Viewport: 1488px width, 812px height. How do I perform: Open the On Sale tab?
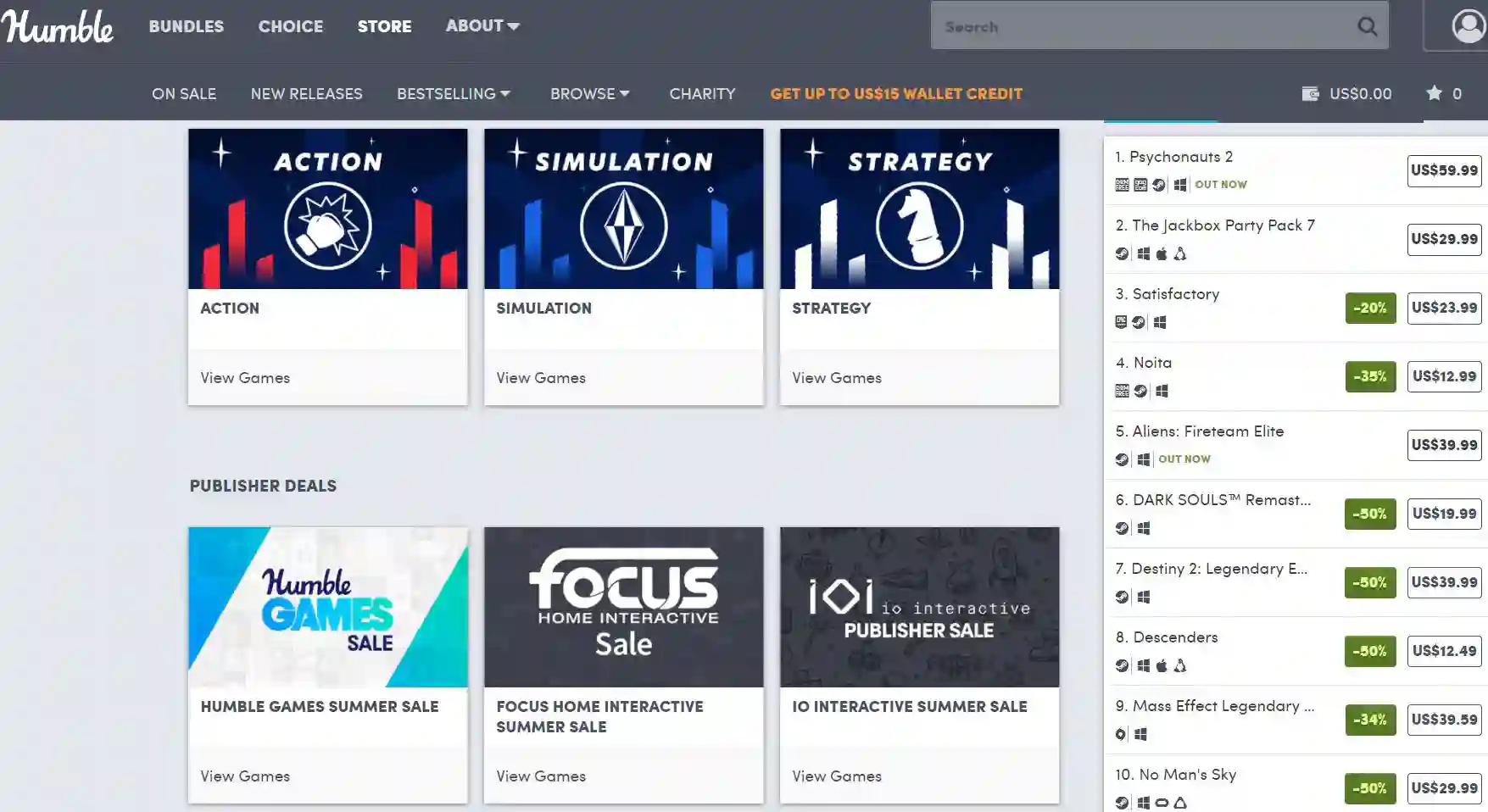[184, 93]
